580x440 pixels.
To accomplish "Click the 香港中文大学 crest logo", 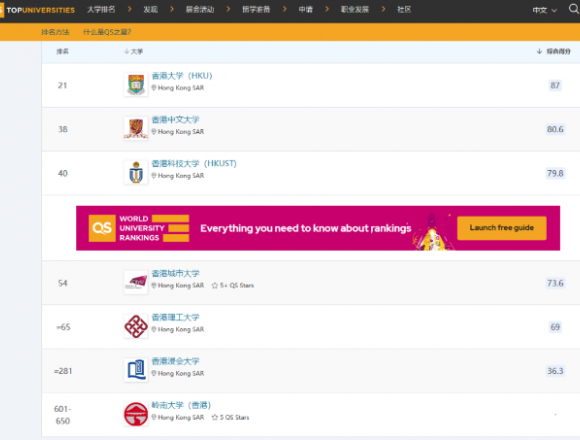I will [x=136, y=128].
